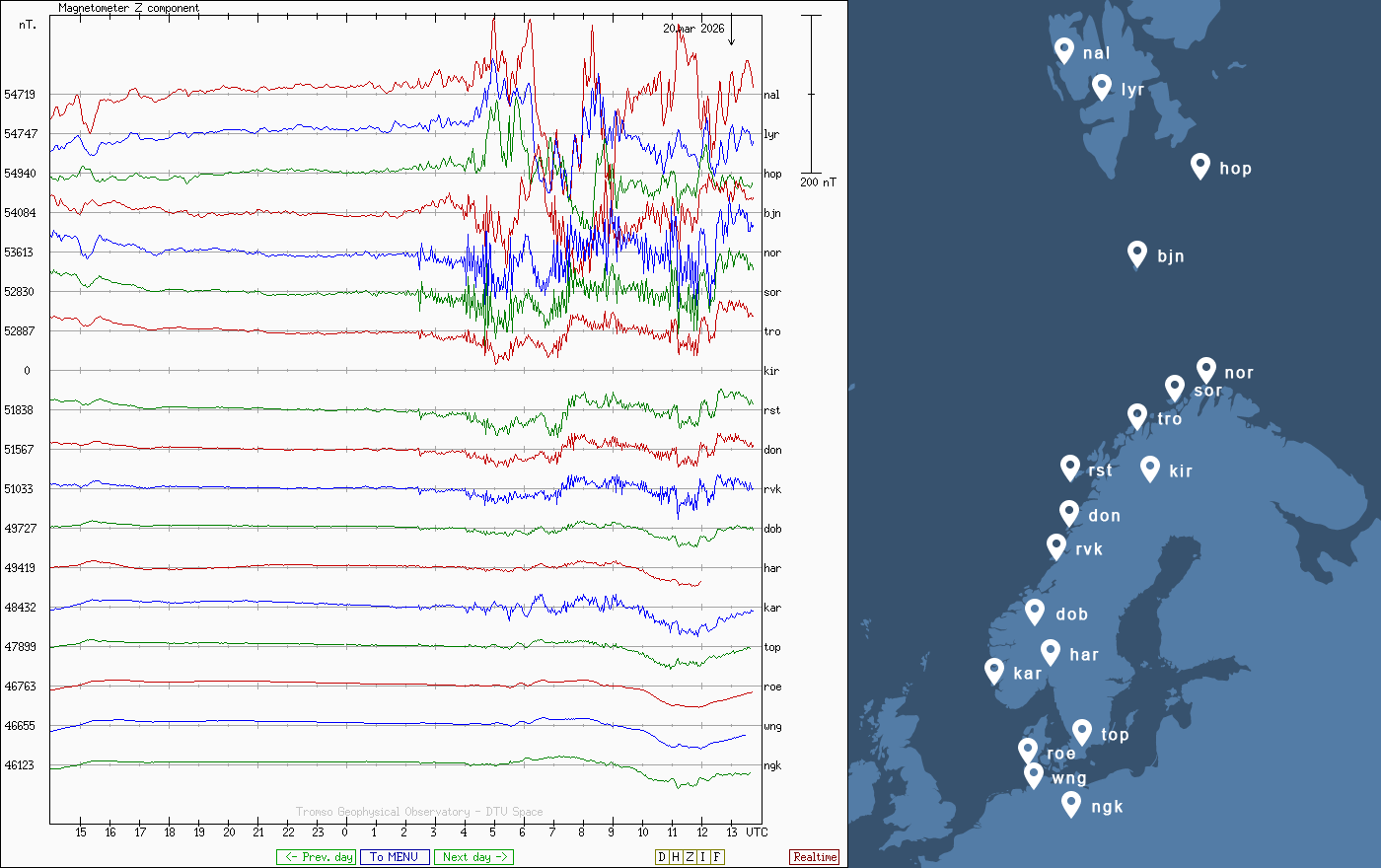1381x868 pixels.
Task: Select the nor station map pin
Action: (1206, 370)
